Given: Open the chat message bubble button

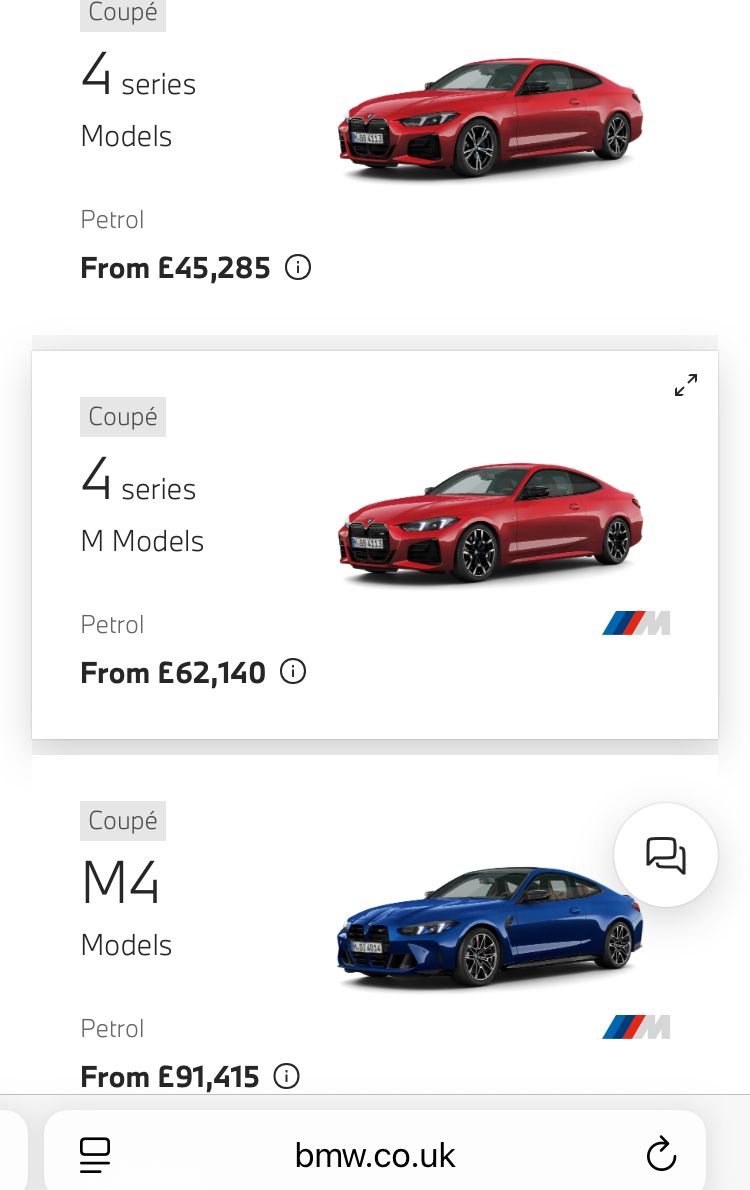Looking at the screenshot, I should 665,855.
